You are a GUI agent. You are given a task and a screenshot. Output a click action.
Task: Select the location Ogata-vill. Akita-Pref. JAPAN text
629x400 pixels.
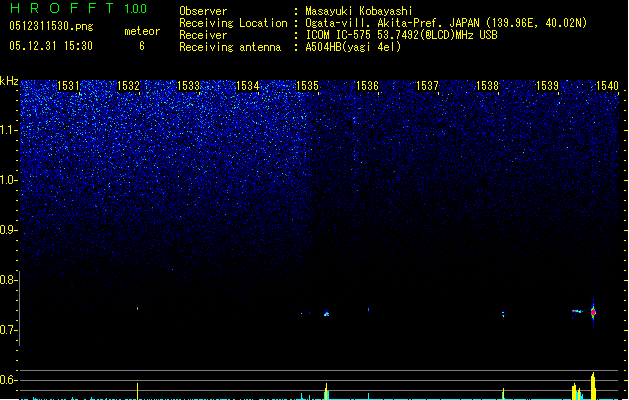pyautogui.click(x=446, y=23)
